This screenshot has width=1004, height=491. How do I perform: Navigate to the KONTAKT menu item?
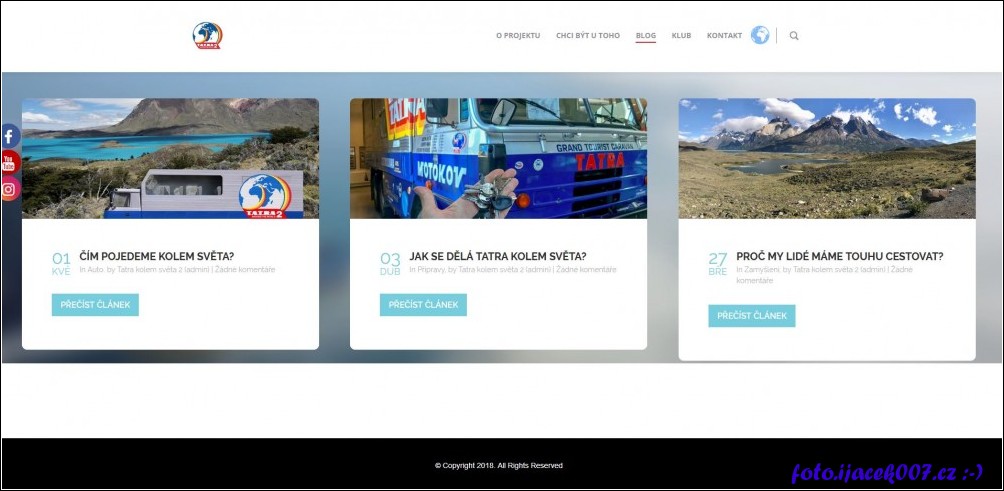(x=724, y=36)
